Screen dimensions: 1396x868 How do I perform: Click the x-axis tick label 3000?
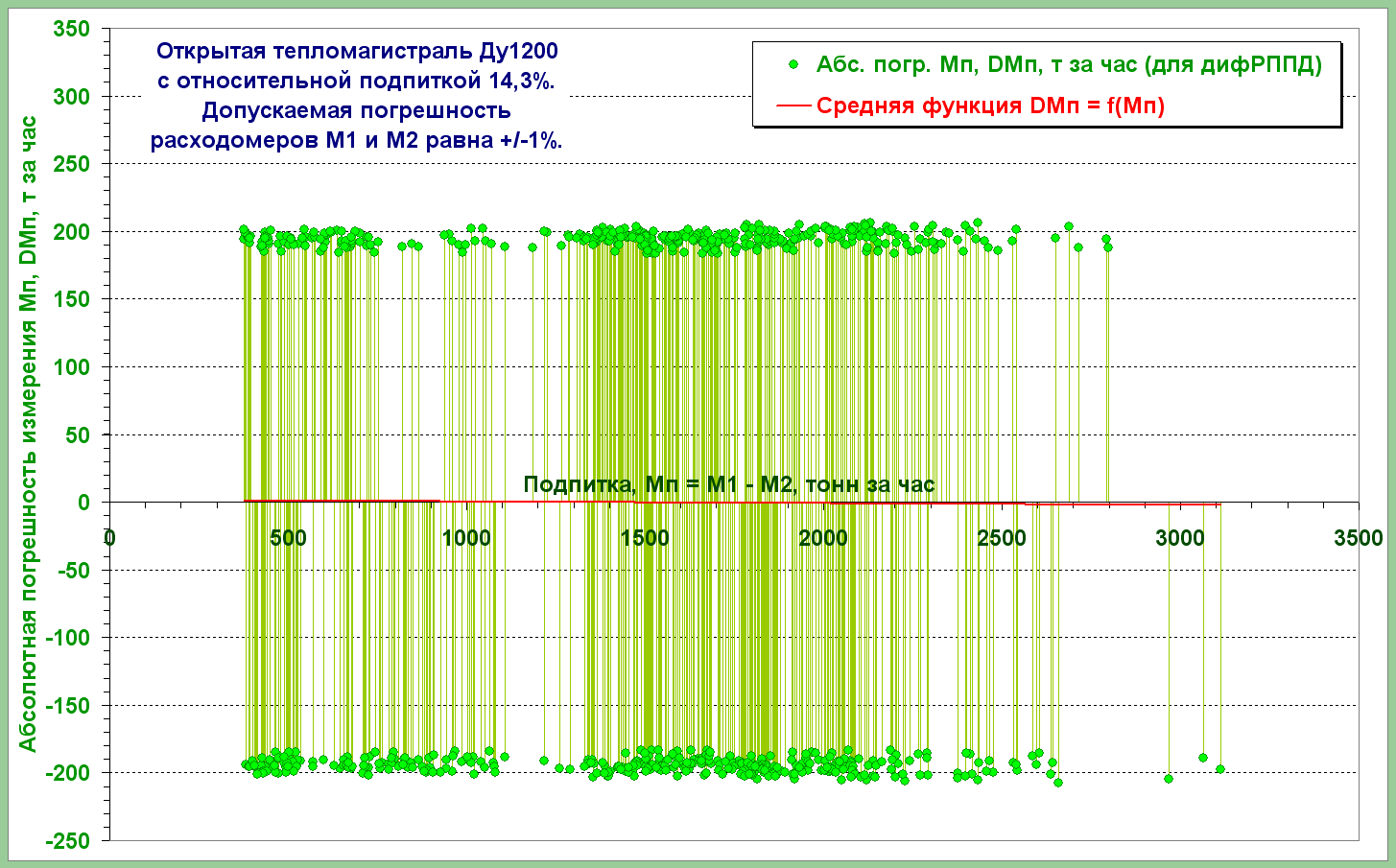pyautogui.click(x=1179, y=538)
